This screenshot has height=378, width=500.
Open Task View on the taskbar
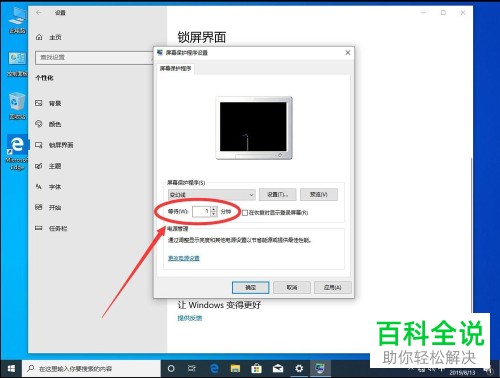[192, 369]
